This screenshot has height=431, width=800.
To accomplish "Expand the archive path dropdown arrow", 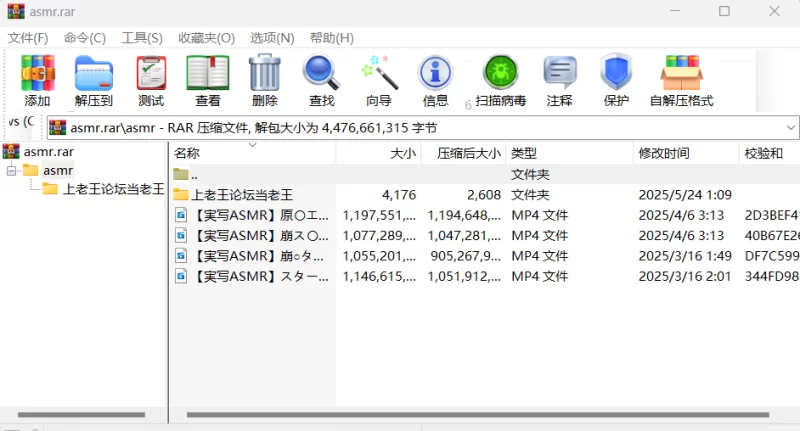I will click(x=790, y=128).
